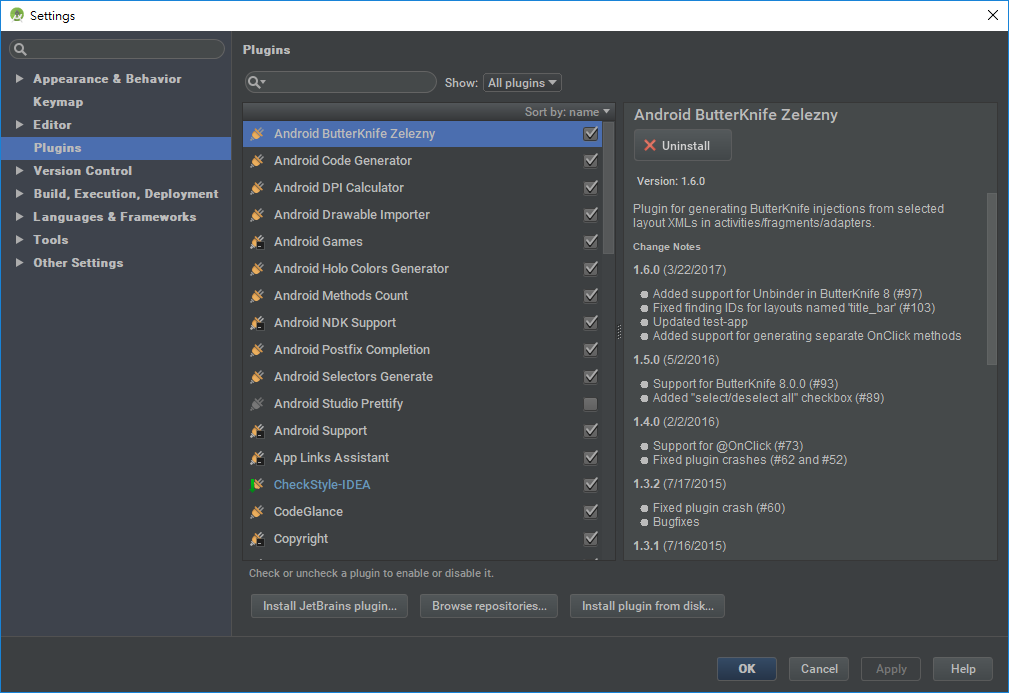Disable the CodeGlance plugin checkbox
Screen dimensions: 1009x693
(590, 512)
